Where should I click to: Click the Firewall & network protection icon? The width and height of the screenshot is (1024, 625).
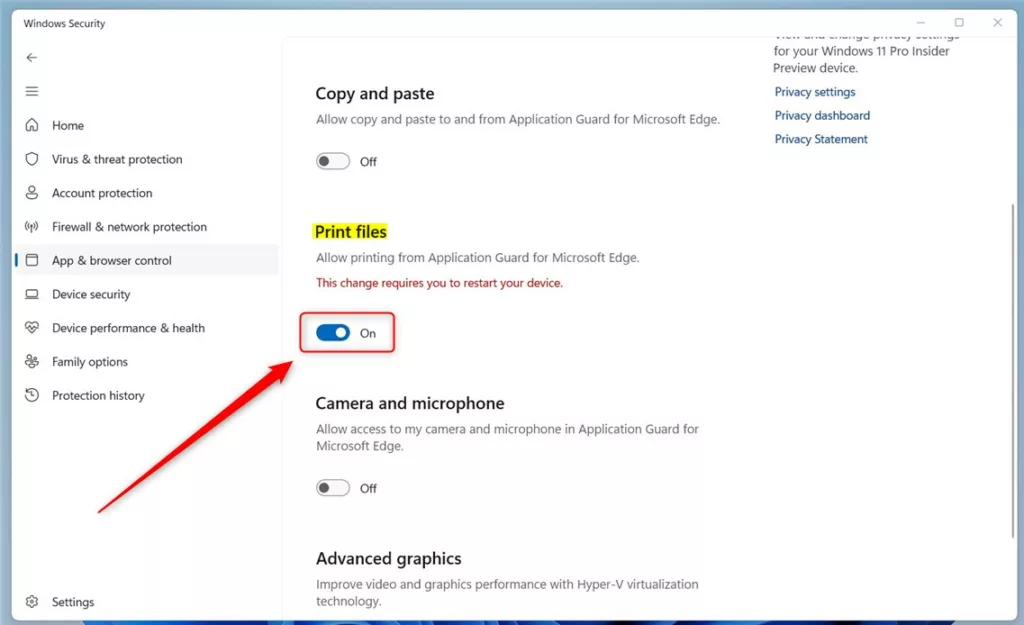(x=32, y=227)
